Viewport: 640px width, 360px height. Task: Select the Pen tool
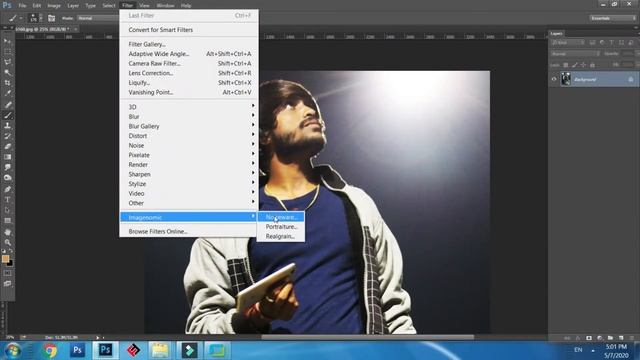(x=7, y=189)
